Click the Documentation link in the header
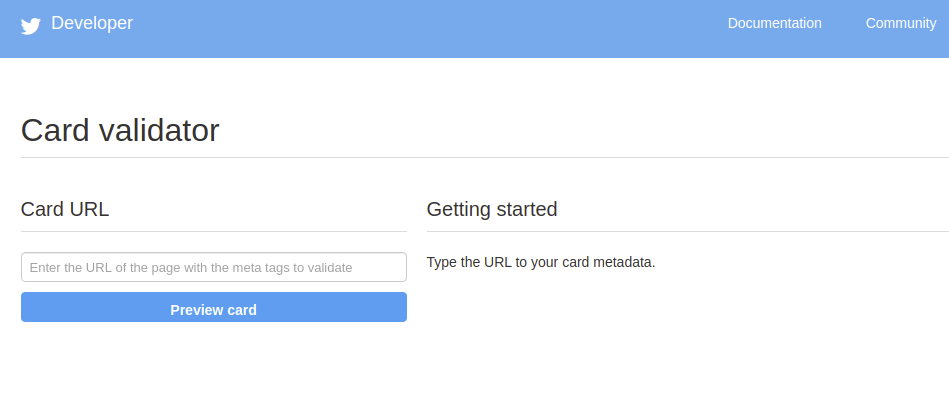 click(x=774, y=23)
